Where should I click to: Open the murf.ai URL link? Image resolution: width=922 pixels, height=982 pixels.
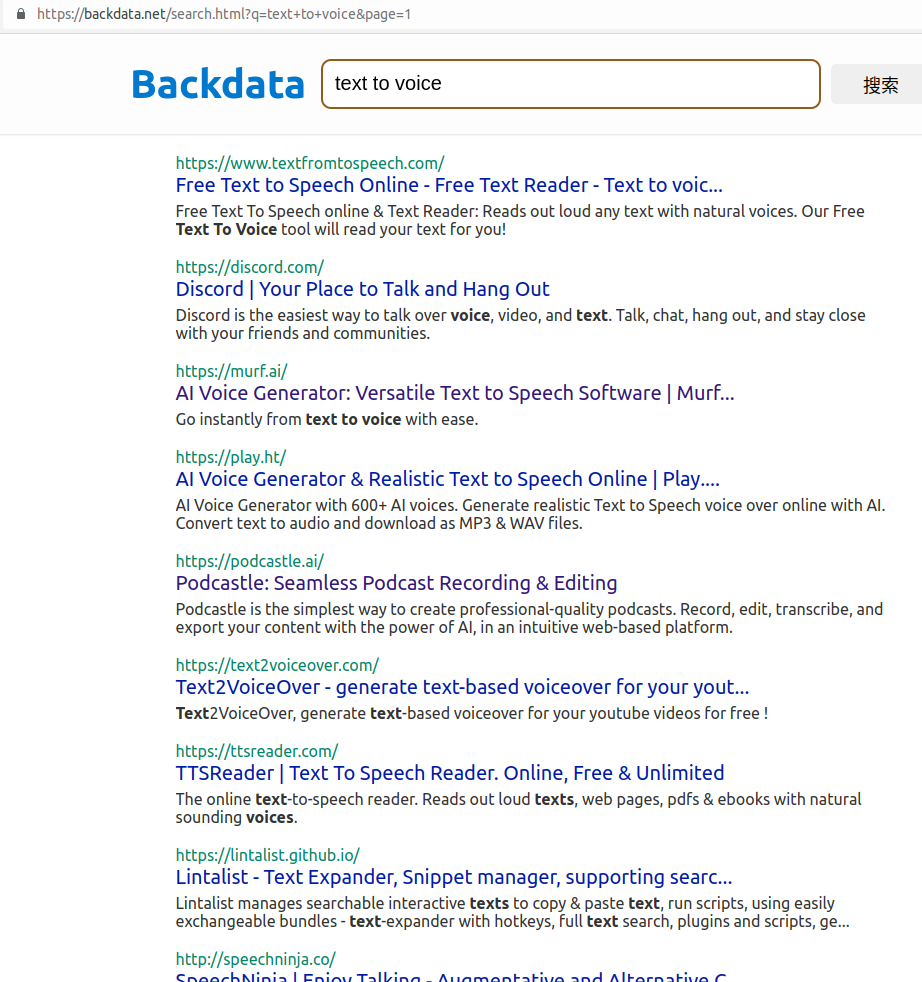232,371
